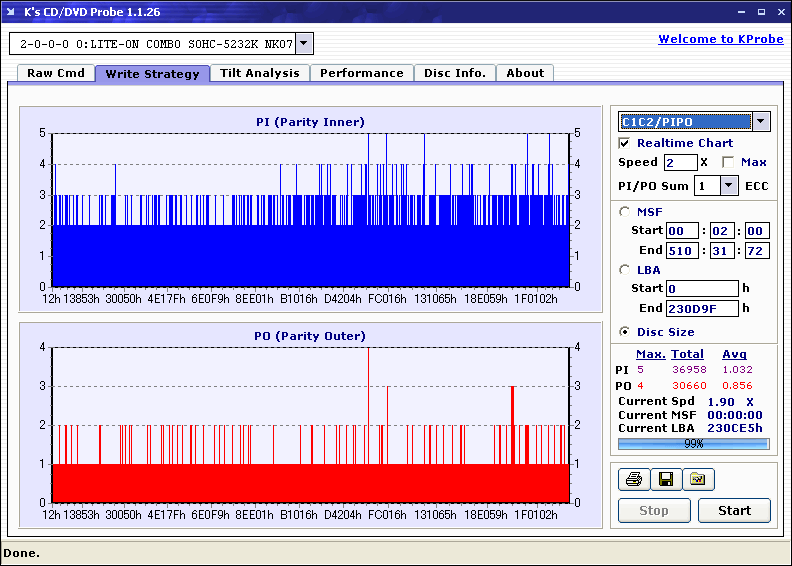Click the 99% scan progress bar
This screenshot has width=792, height=566.
[x=693, y=444]
